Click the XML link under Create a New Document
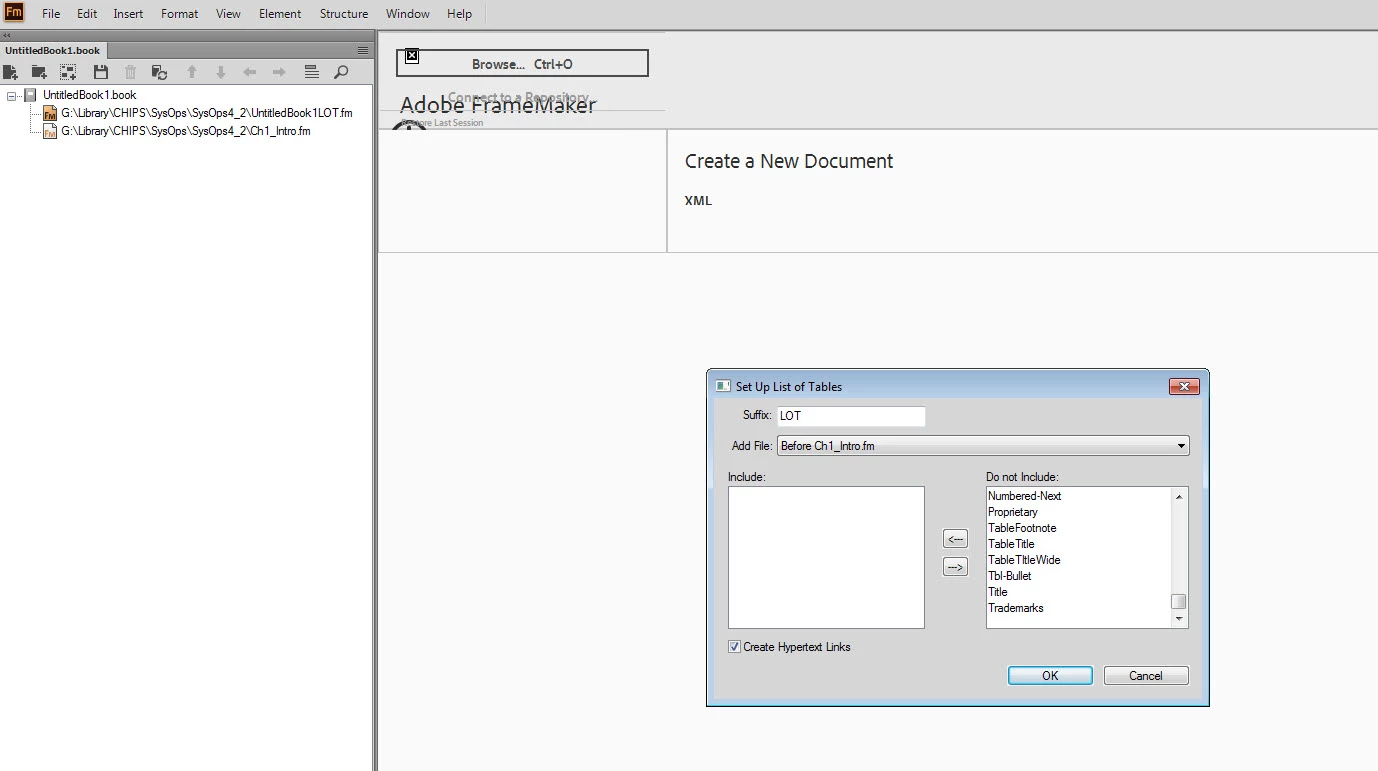 coord(698,200)
